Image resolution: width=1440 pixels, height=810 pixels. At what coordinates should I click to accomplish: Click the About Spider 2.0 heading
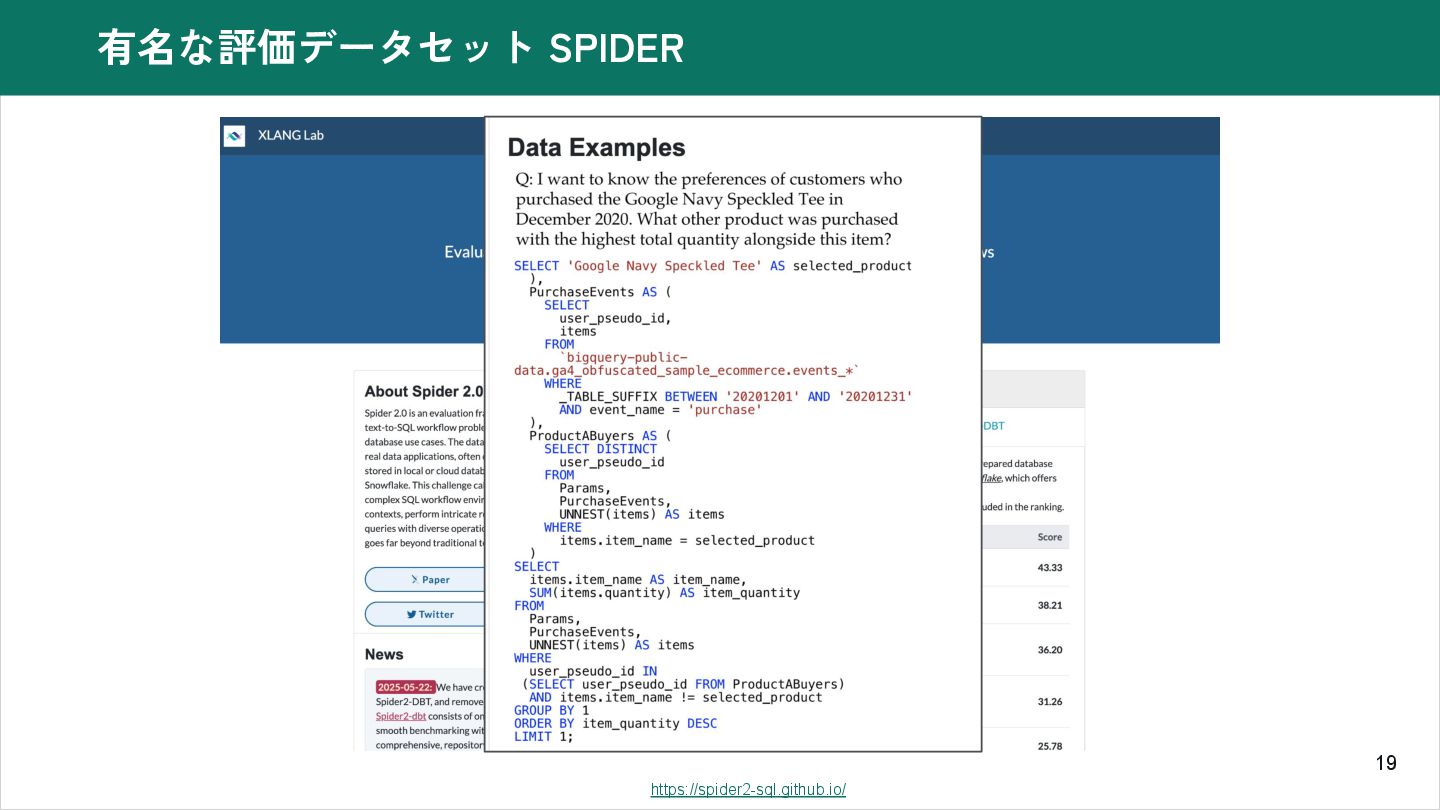click(x=424, y=392)
